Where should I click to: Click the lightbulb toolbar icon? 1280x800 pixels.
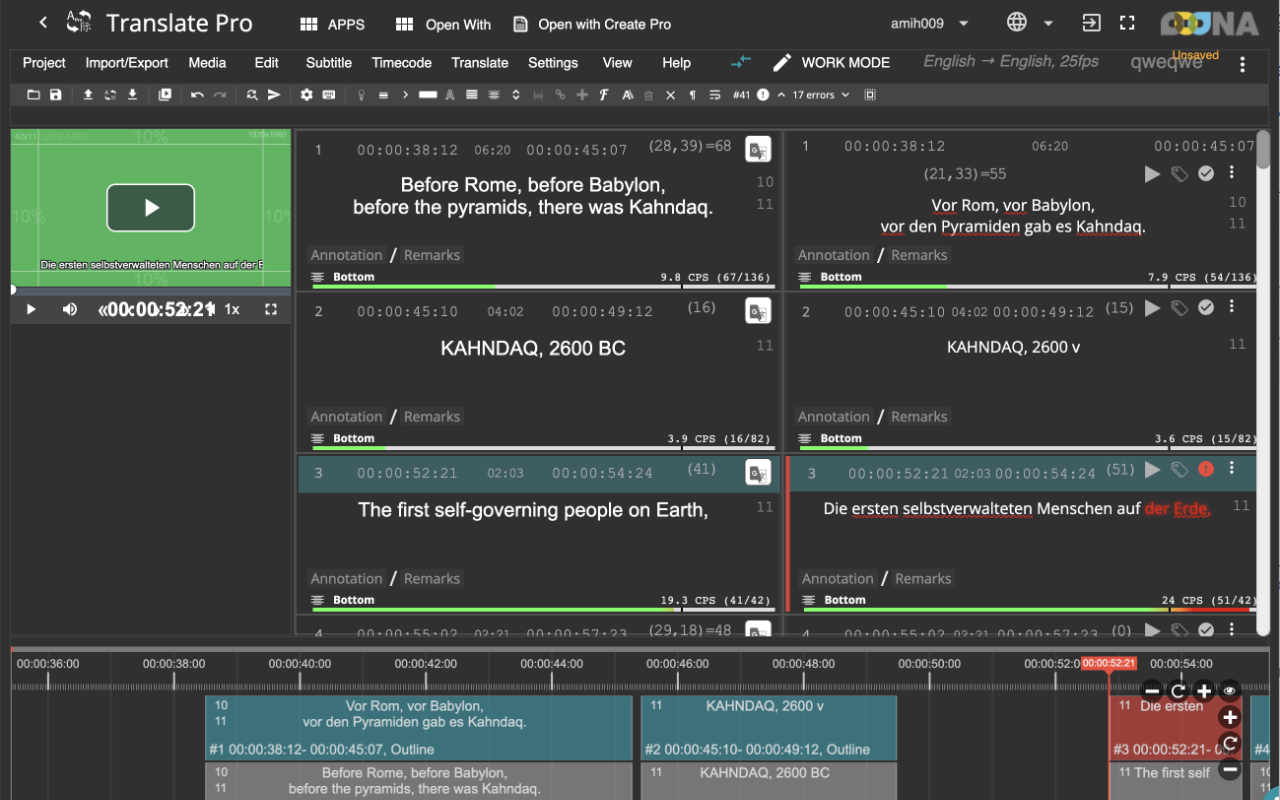coord(360,95)
